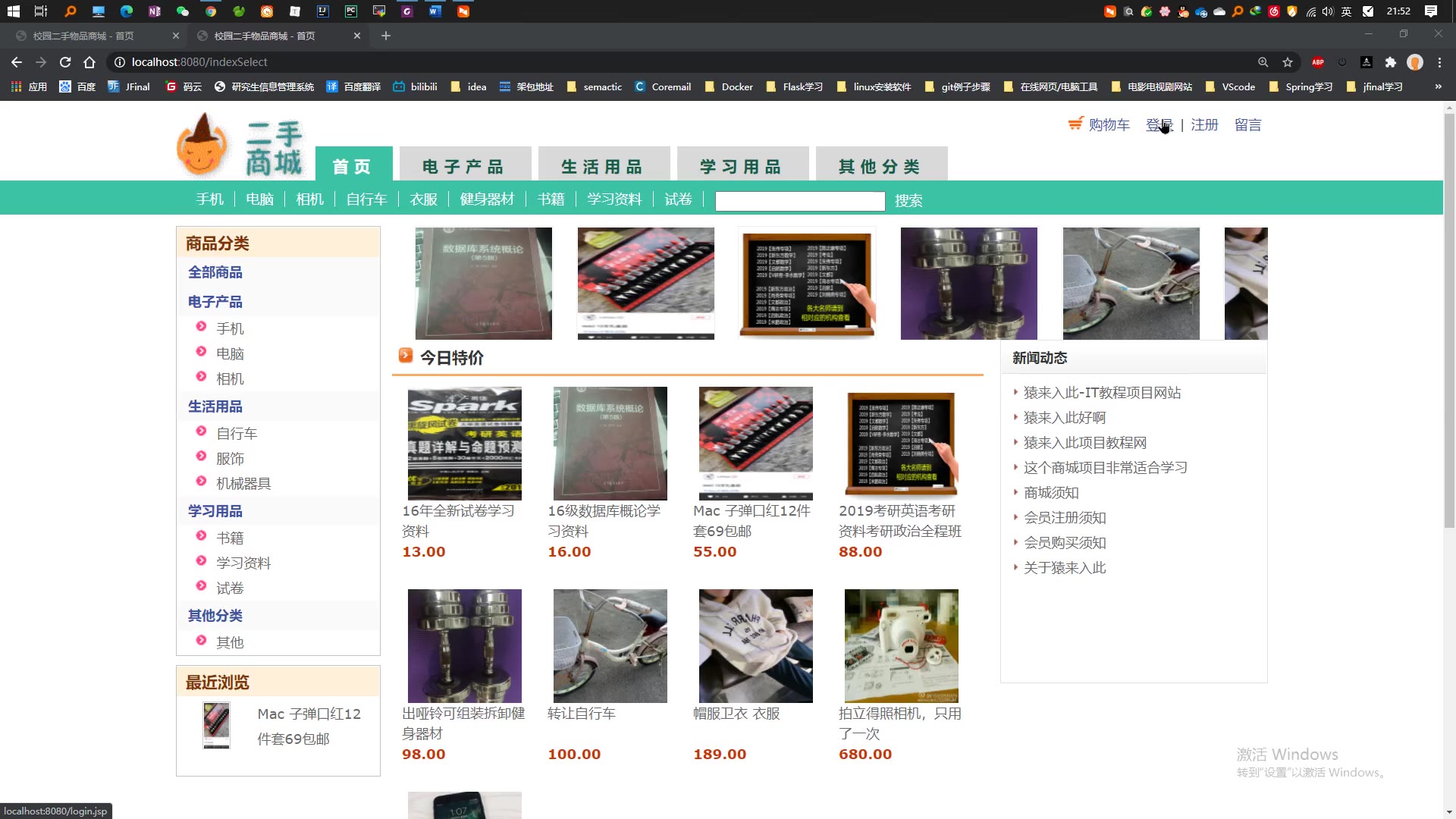1456x819 pixels.
Task: Open the 百度 bookmark
Action: [x=78, y=86]
